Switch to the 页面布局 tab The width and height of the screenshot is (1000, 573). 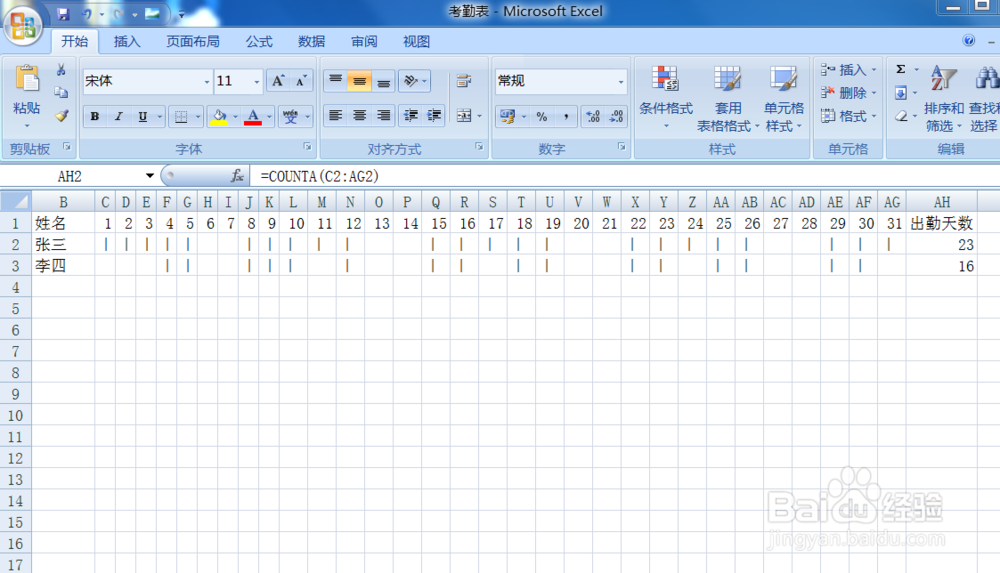193,41
